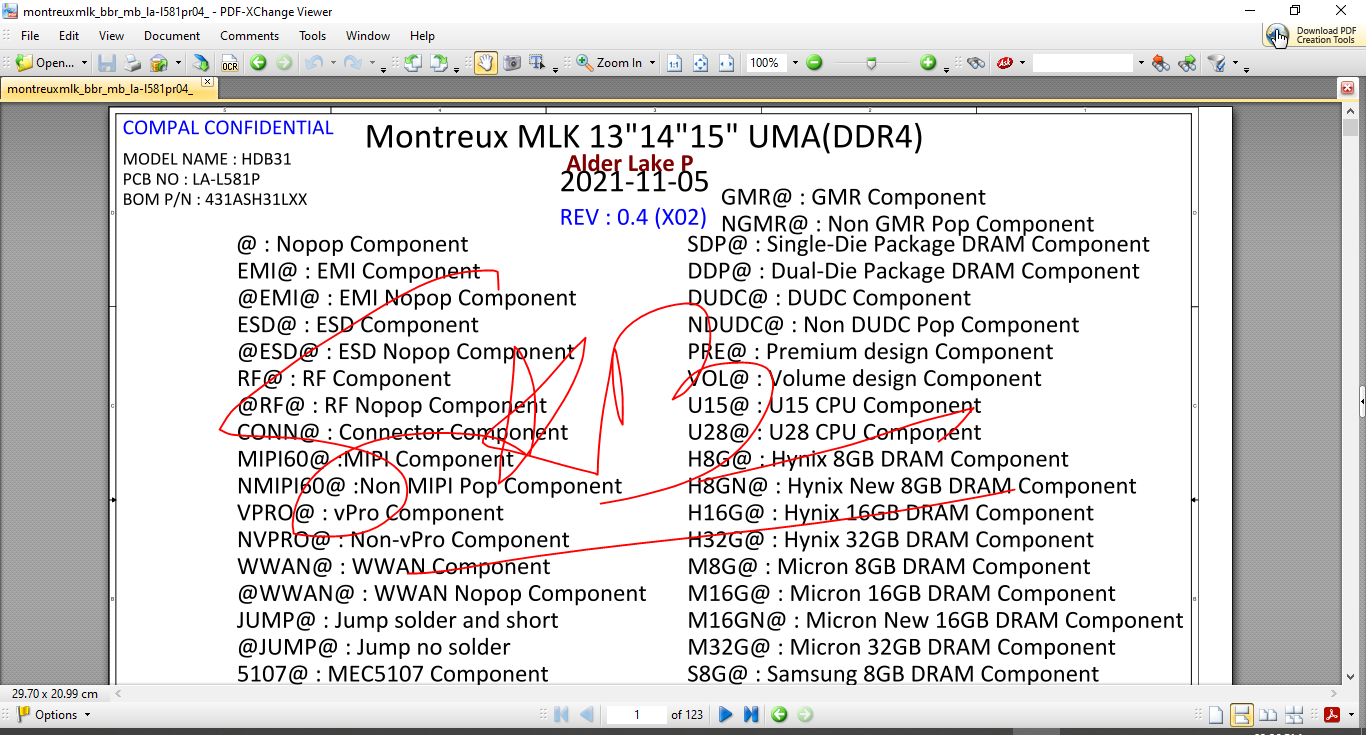Viewport: 1366px width, 735px height.
Task: Find the previous search result
Action: tap(1160, 63)
